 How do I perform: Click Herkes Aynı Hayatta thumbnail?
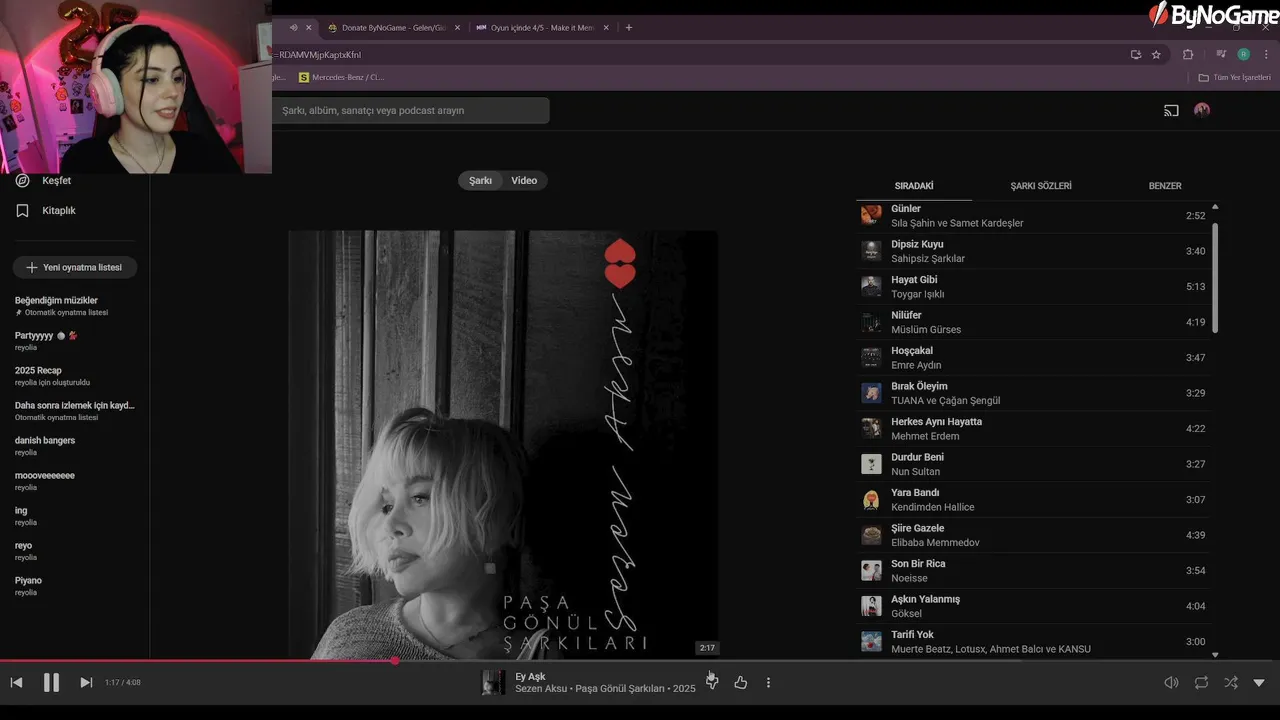(871, 428)
